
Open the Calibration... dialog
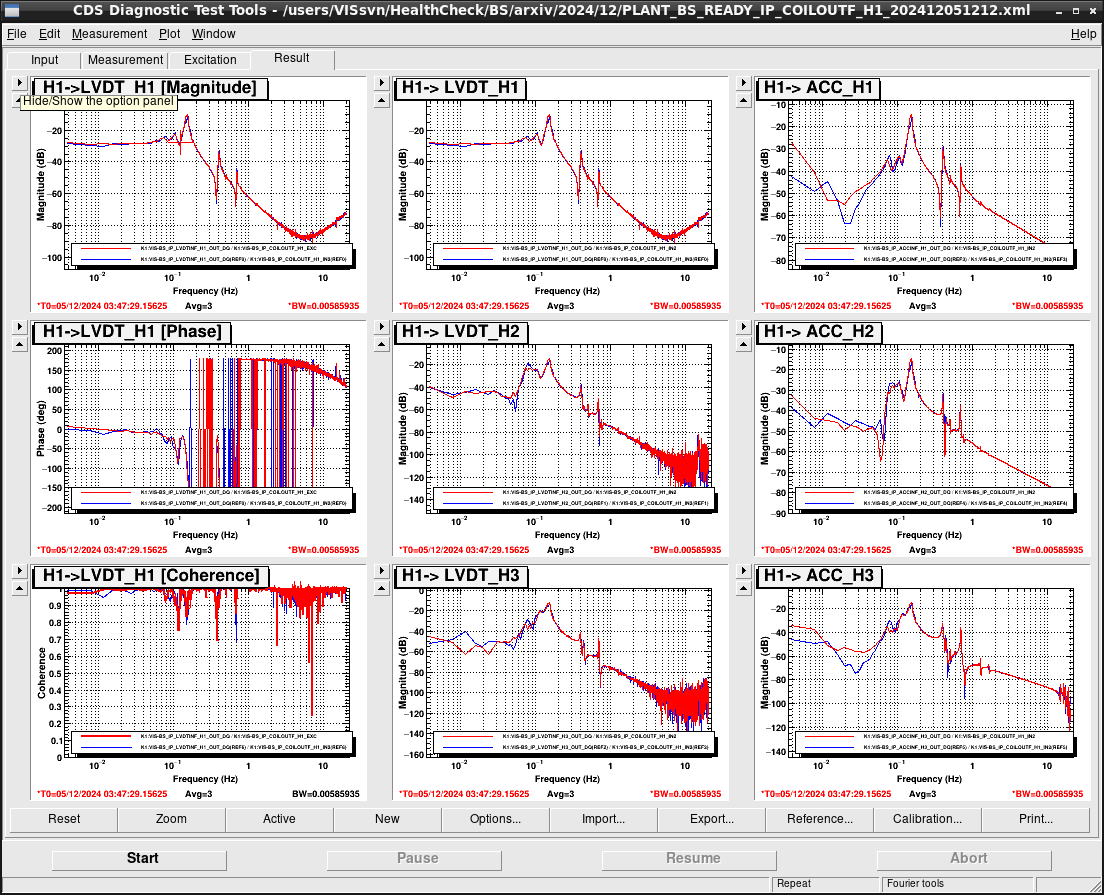[927, 819]
